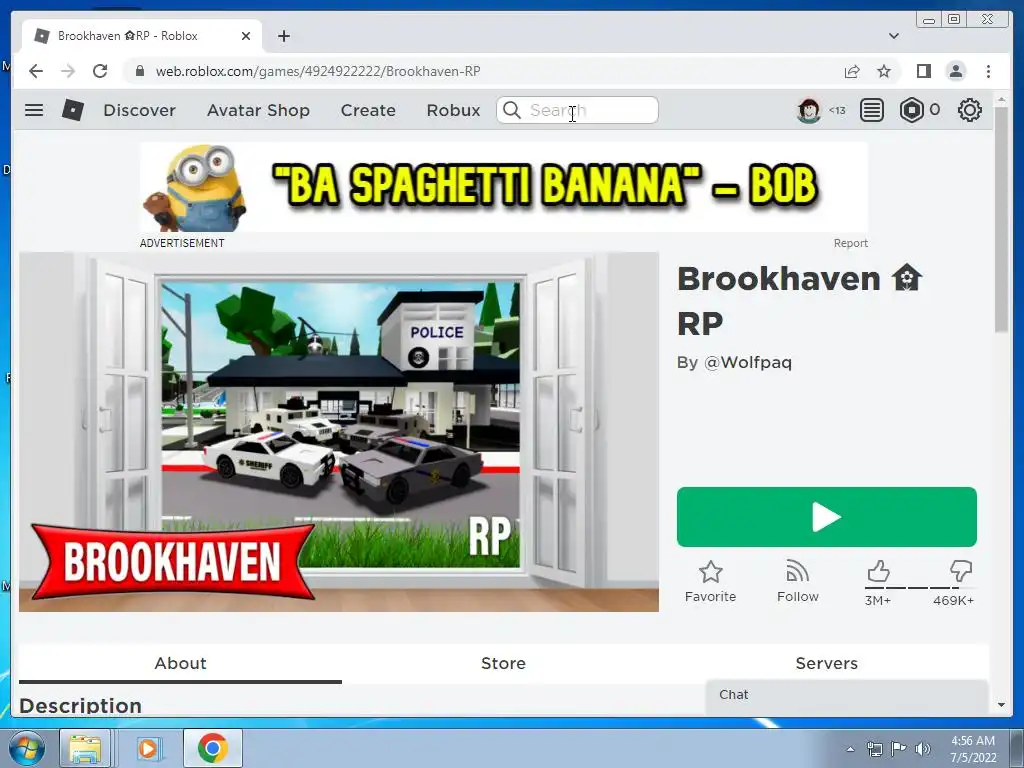Close the Brookhaven RP tab
This screenshot has width=1024, height=768.
(246, 37)
